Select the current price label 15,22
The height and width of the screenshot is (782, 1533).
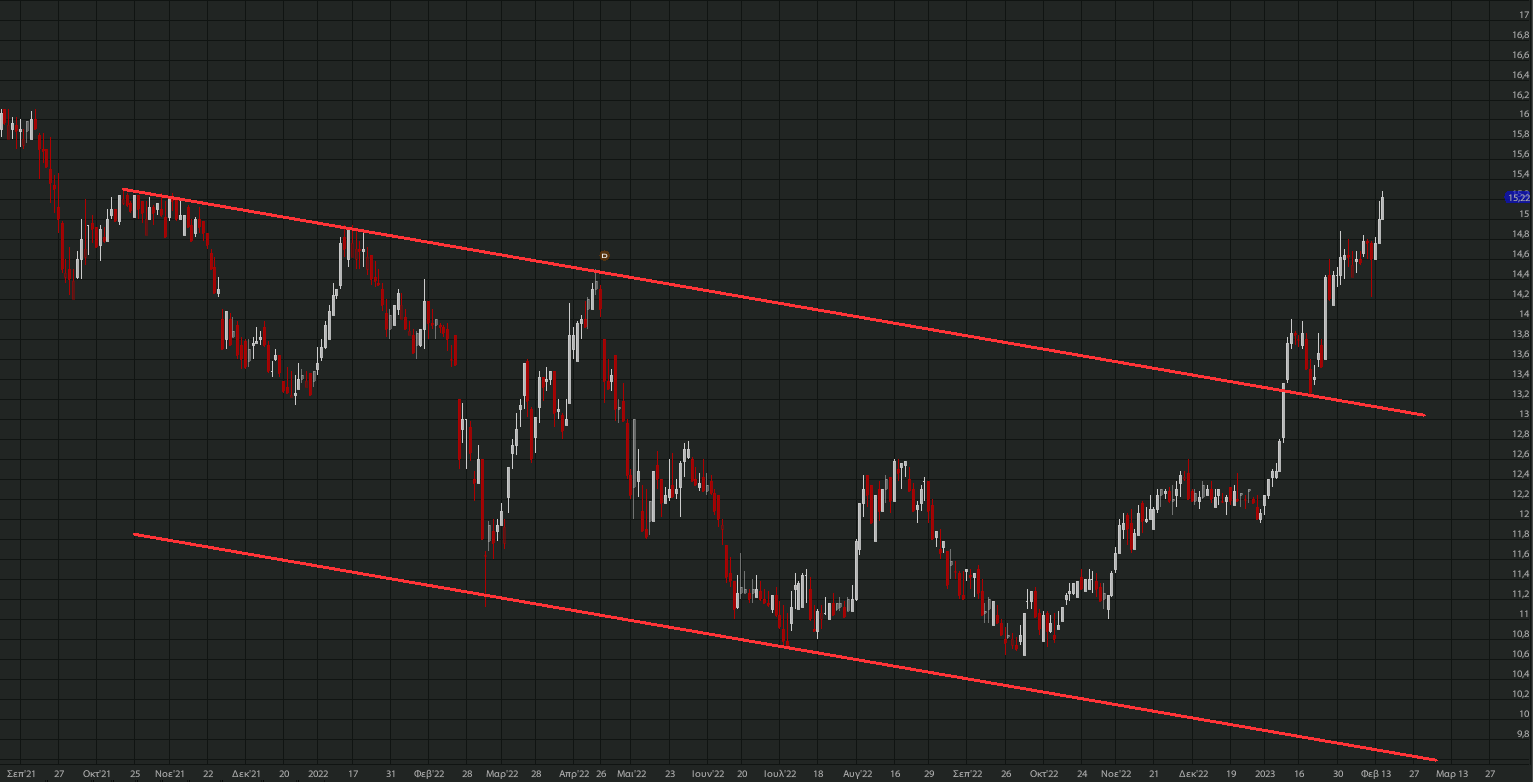(x=1518, y=198)
